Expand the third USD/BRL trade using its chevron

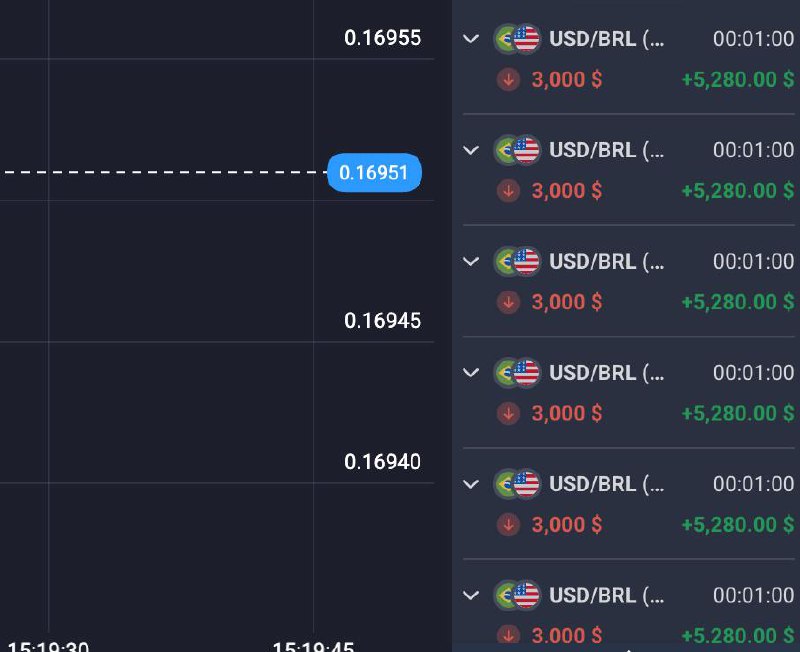point(471,261)
